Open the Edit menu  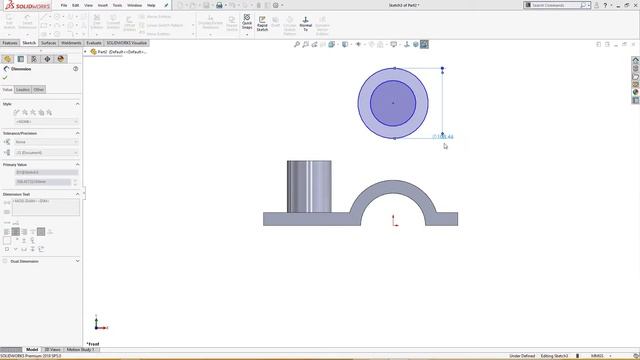coord(76,5)
